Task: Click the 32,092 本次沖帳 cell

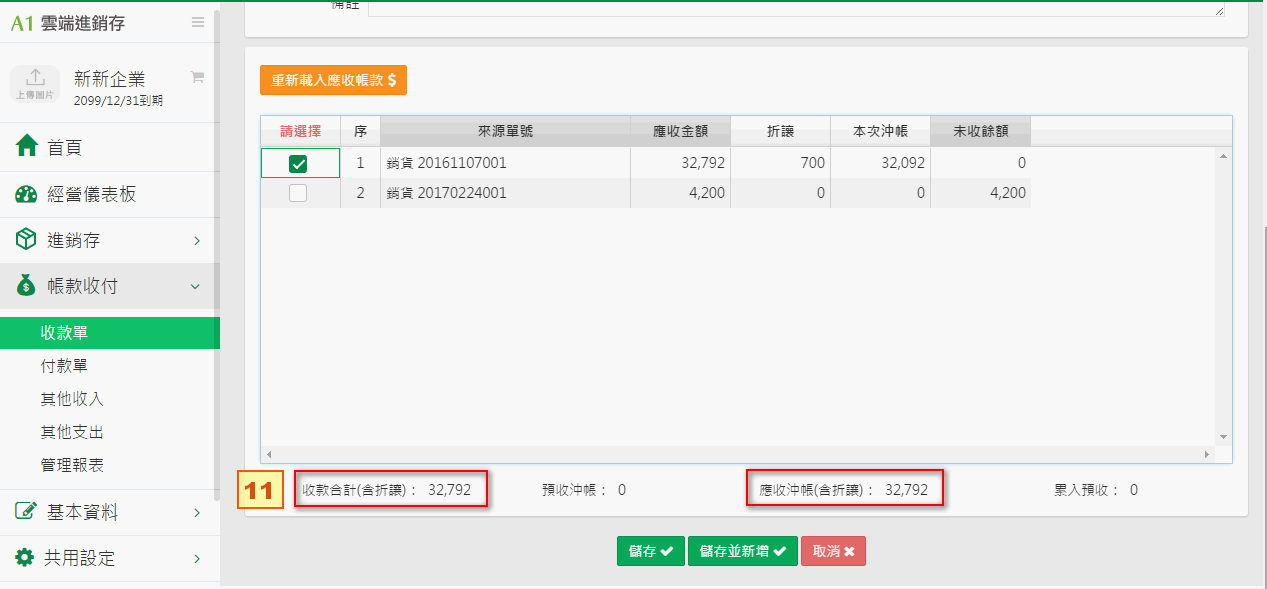Action: click(880, 163)
